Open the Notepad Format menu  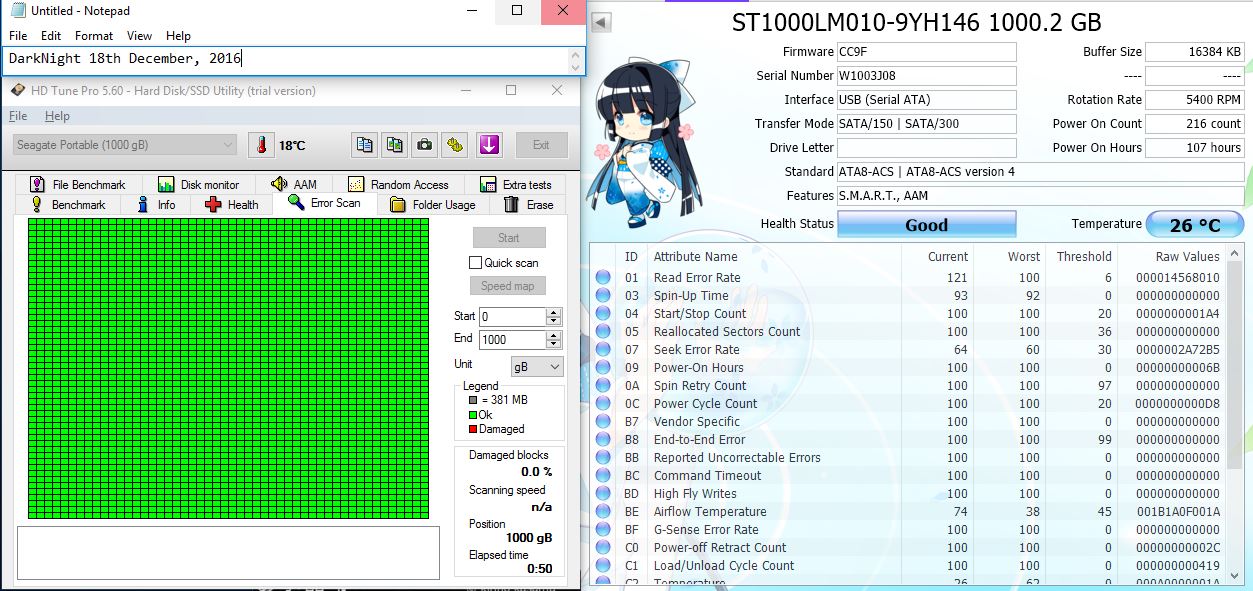tap(94, 36)
